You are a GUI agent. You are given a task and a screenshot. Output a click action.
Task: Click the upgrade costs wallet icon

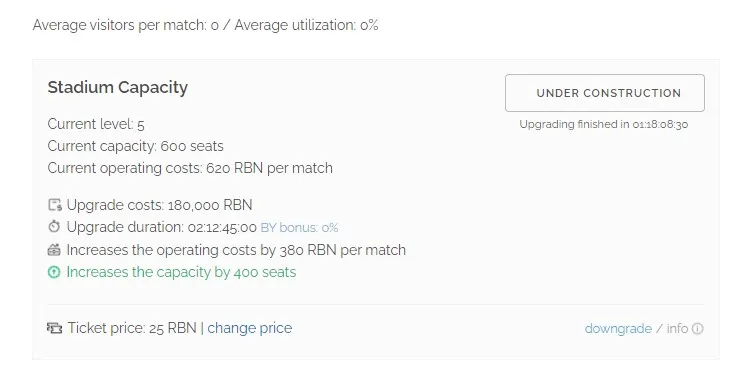tap(55, 205)
